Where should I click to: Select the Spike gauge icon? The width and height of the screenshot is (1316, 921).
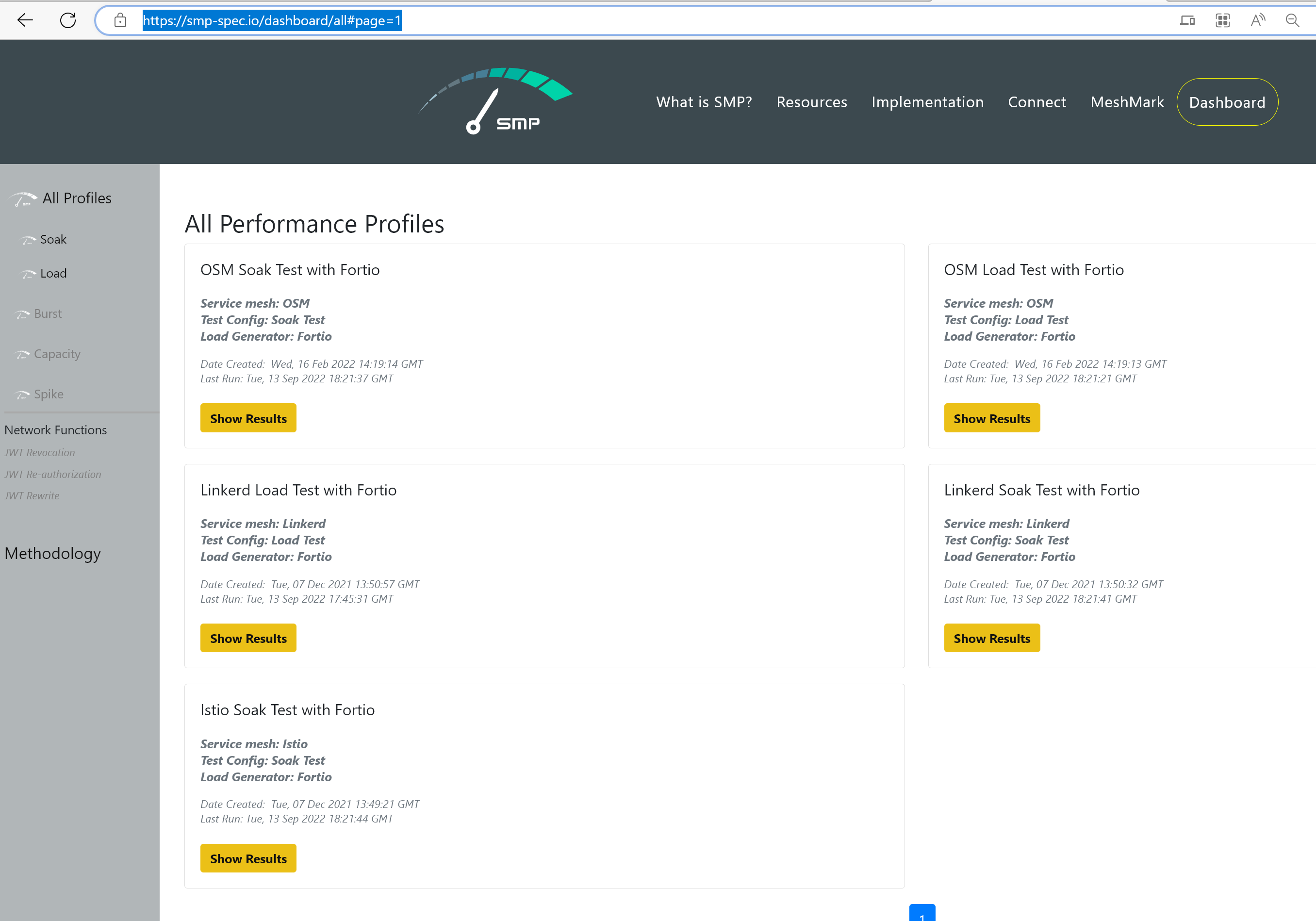point(22,395)
